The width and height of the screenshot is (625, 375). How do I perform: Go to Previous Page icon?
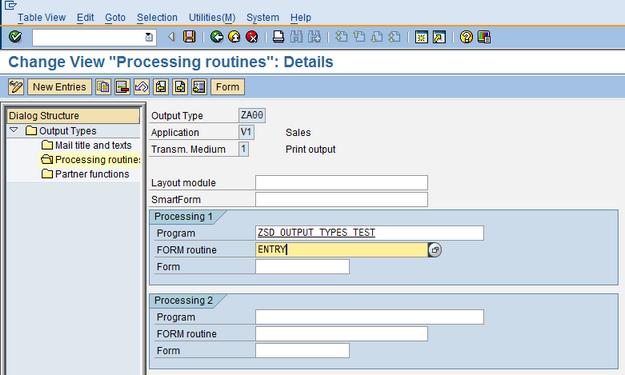coord(359,37)
